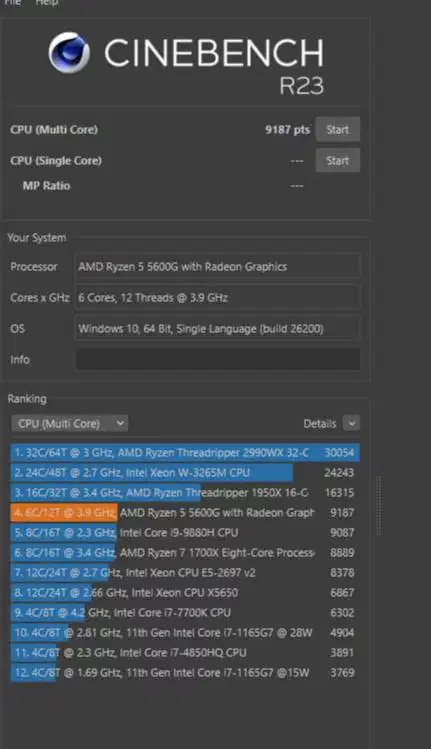431x749 pixels.
Task: Click the Details label in Ranking
Action: pos(320,424)
